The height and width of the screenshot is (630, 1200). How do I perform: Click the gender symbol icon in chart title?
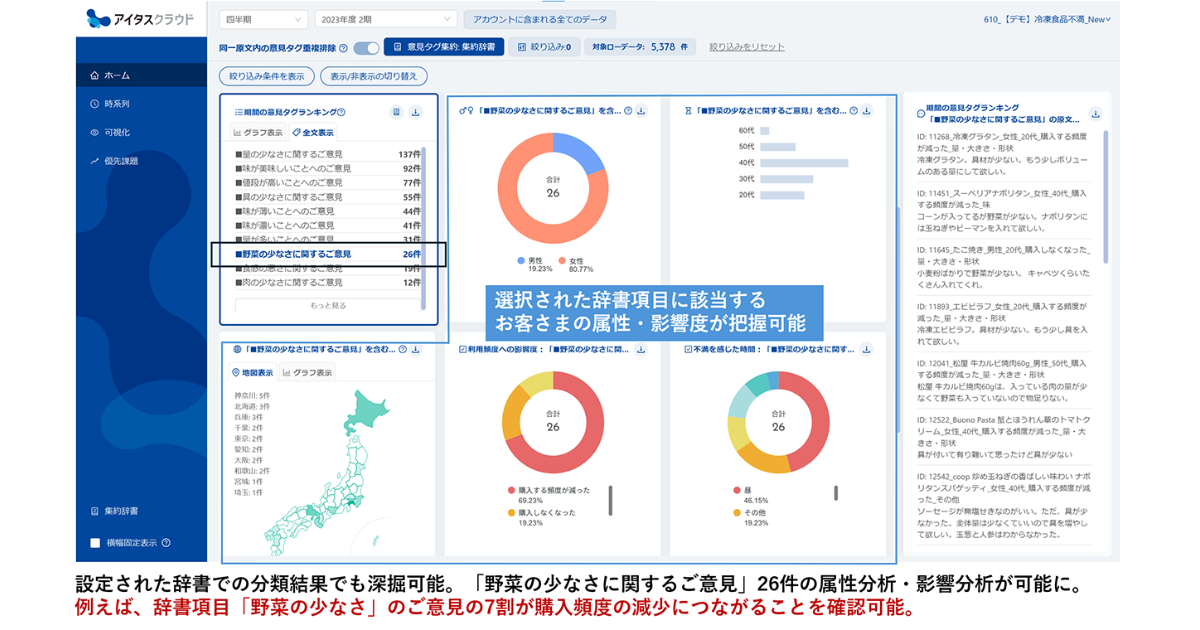[x=465, y=111]
